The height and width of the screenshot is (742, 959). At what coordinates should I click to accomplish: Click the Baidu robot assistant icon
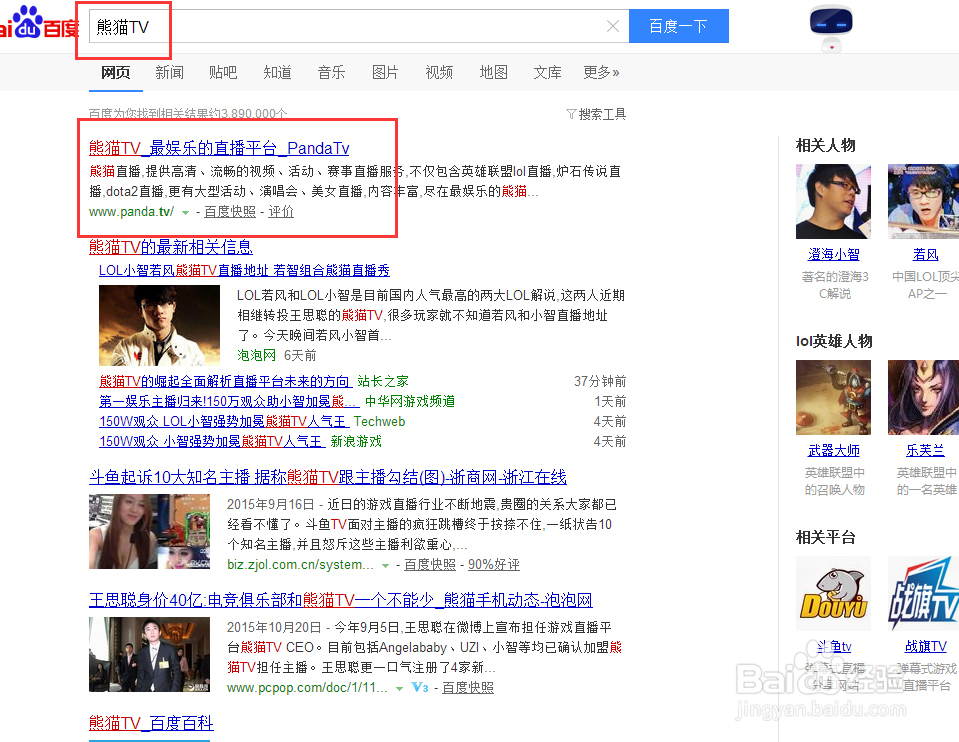[x=831, y=28]
